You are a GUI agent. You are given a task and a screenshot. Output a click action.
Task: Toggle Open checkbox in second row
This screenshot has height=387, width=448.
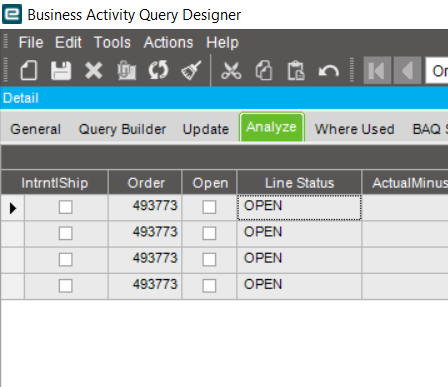click(209, 233)
